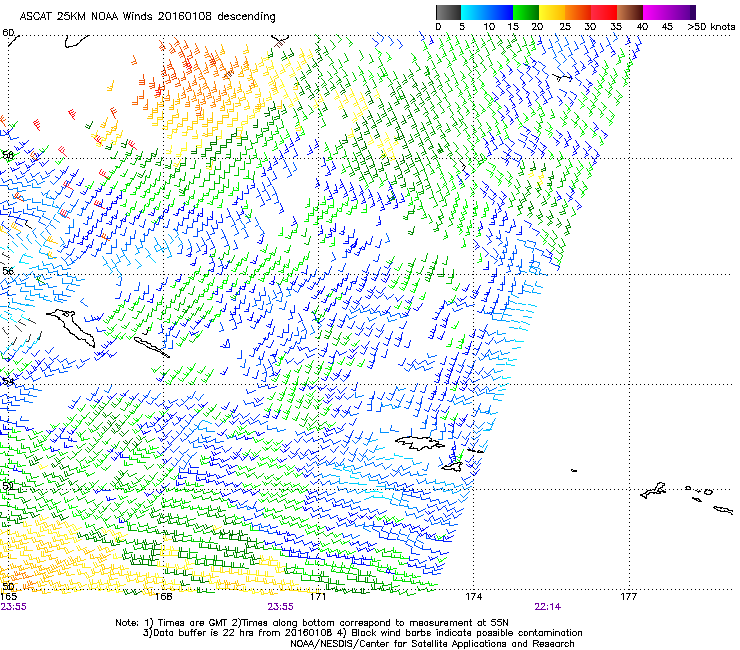
Task: Click the latitude label '52'
Action: 8,486
